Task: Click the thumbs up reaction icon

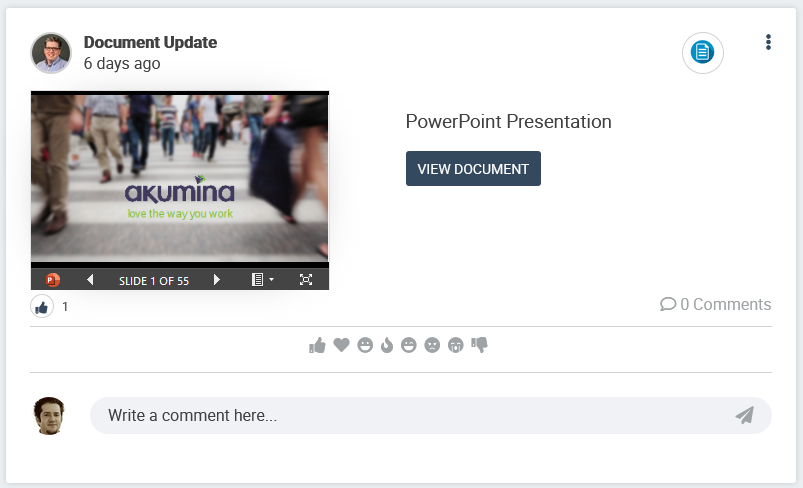Action: point(318,345)
